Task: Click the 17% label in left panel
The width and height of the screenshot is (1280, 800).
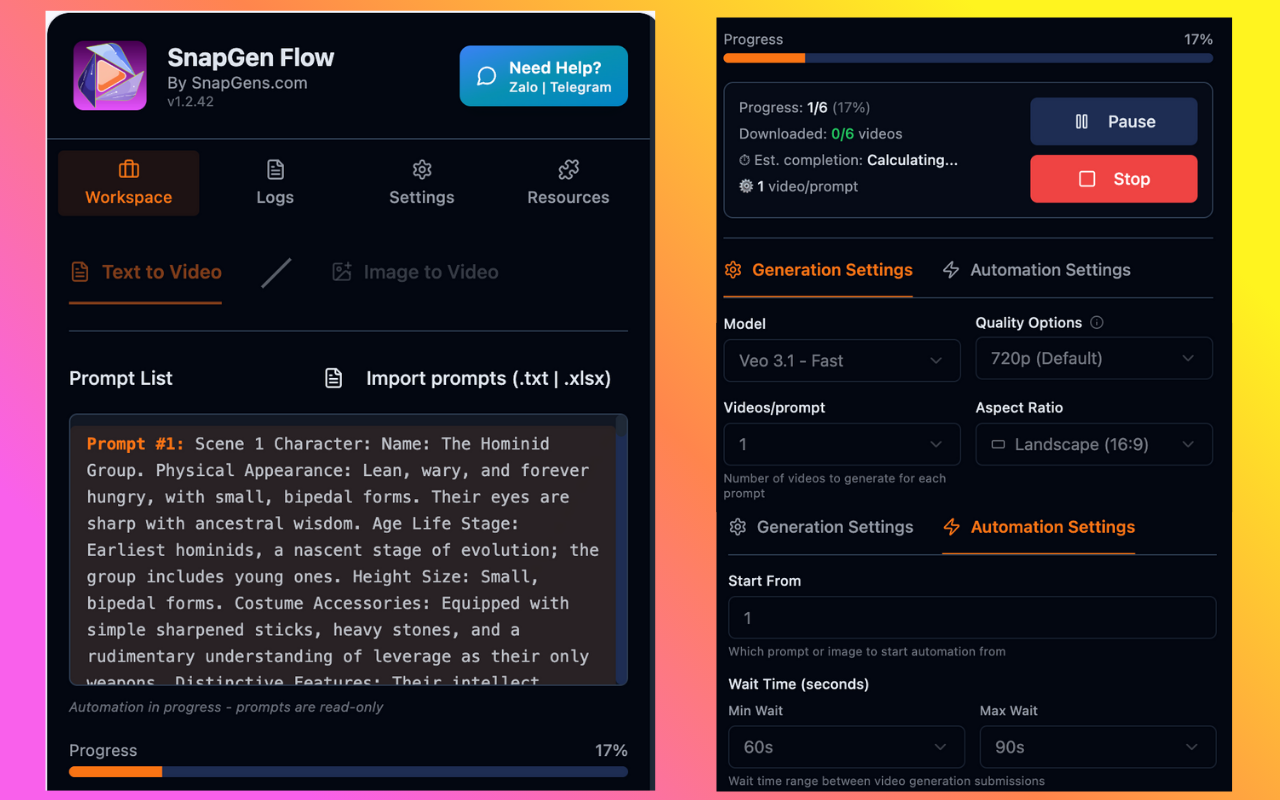Action: coord(611,751)
